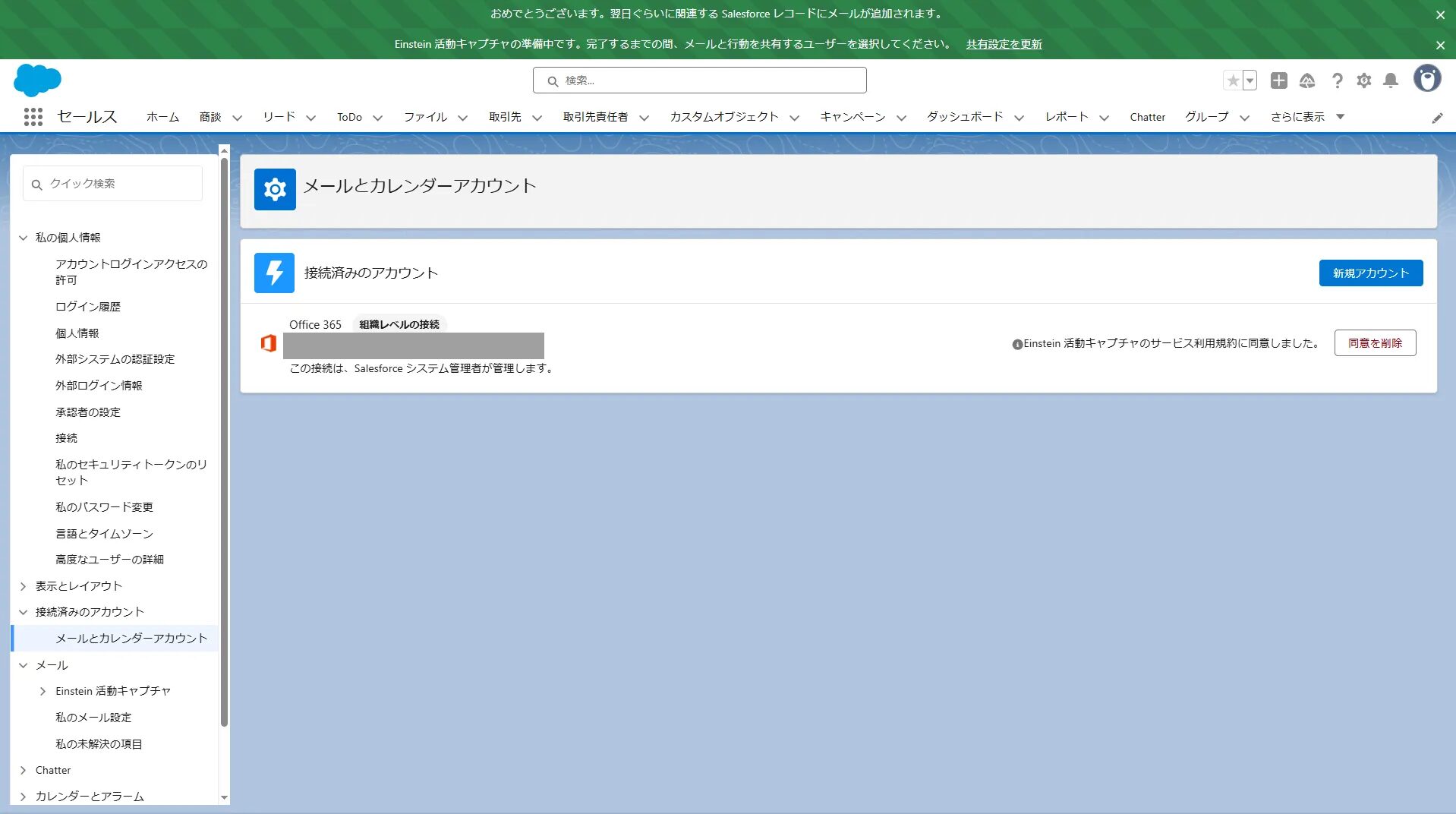Click the pencil icon to edit navigation

(x=1437, y=118)
